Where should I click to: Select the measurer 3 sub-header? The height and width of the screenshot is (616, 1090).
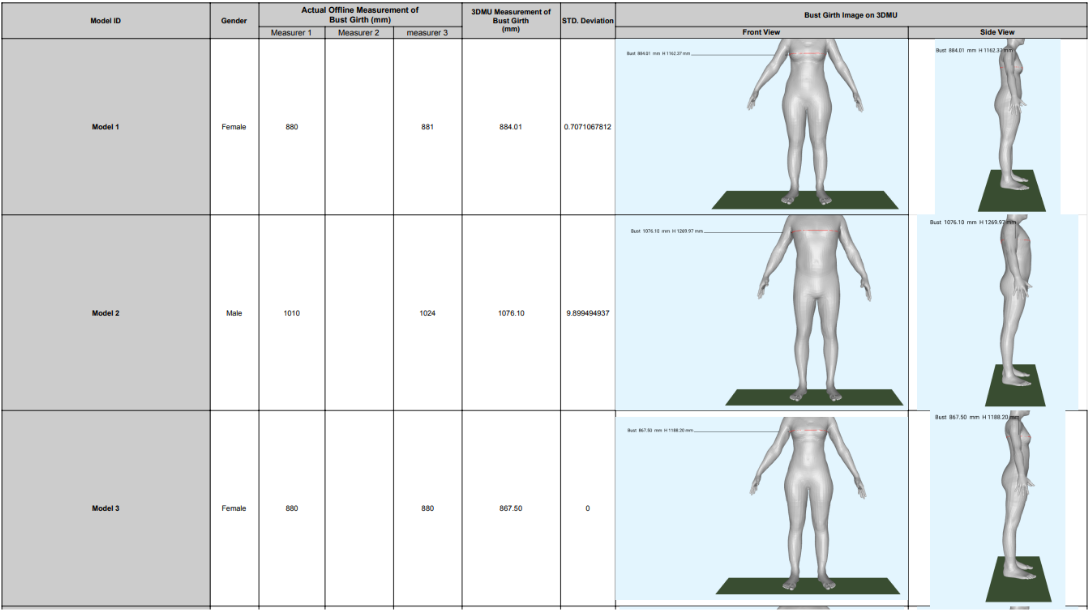424,31
